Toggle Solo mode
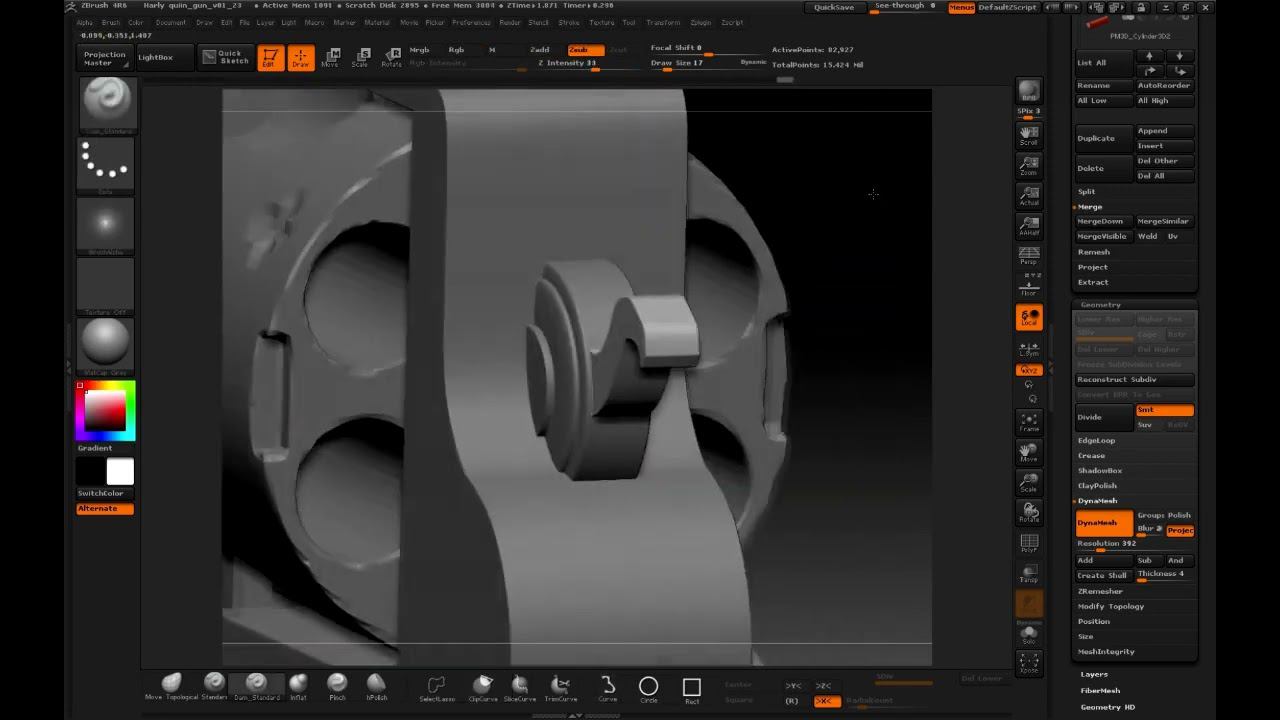The height and width of the screenshot is (720, 1280). point(1029,634)
